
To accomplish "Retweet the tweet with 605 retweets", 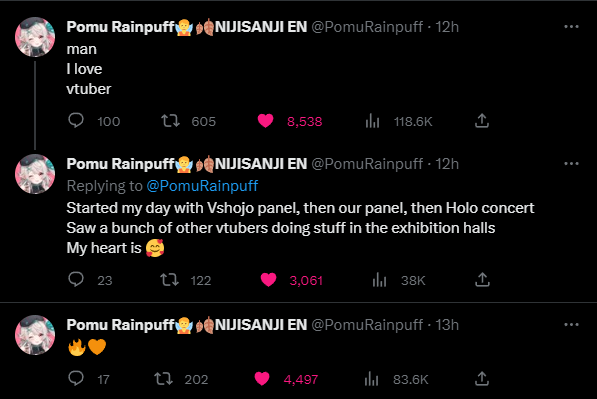I will click(170, 121).
